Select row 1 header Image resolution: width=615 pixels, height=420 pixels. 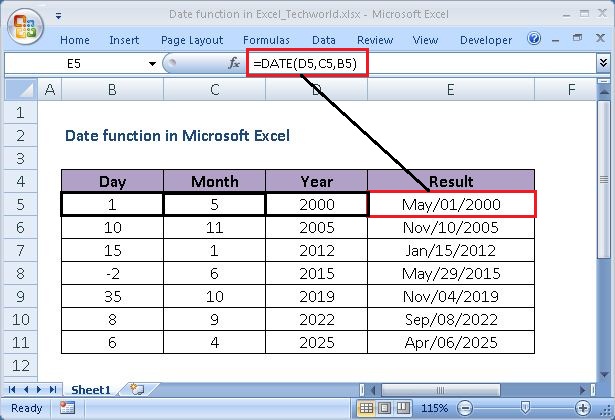pyautogui.click(x=21, y=113)
